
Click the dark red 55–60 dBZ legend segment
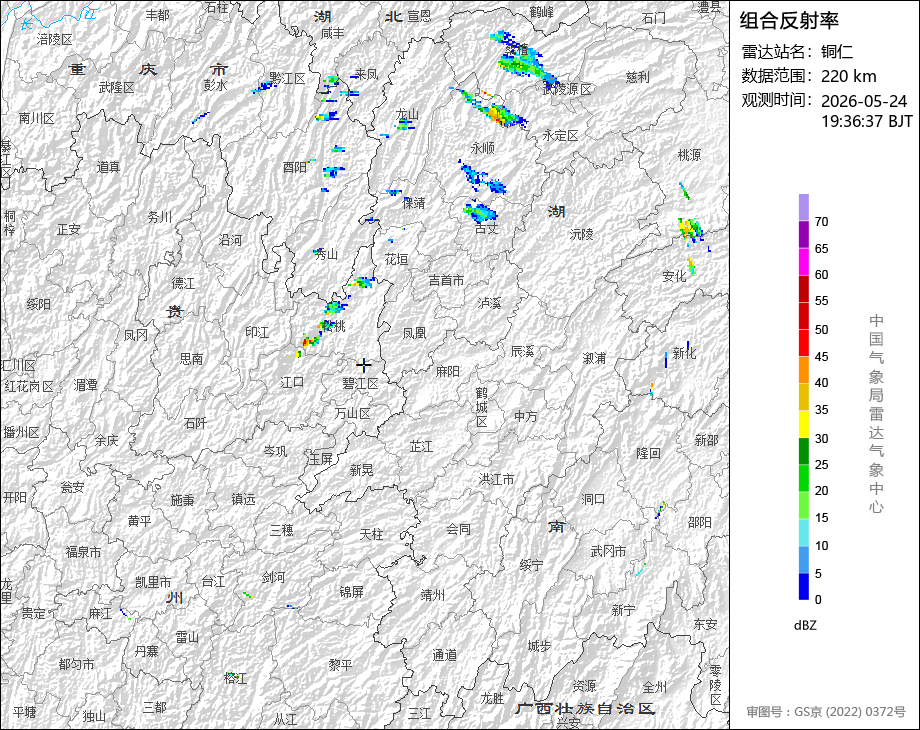pyautogui.click(x=804, y=288)
